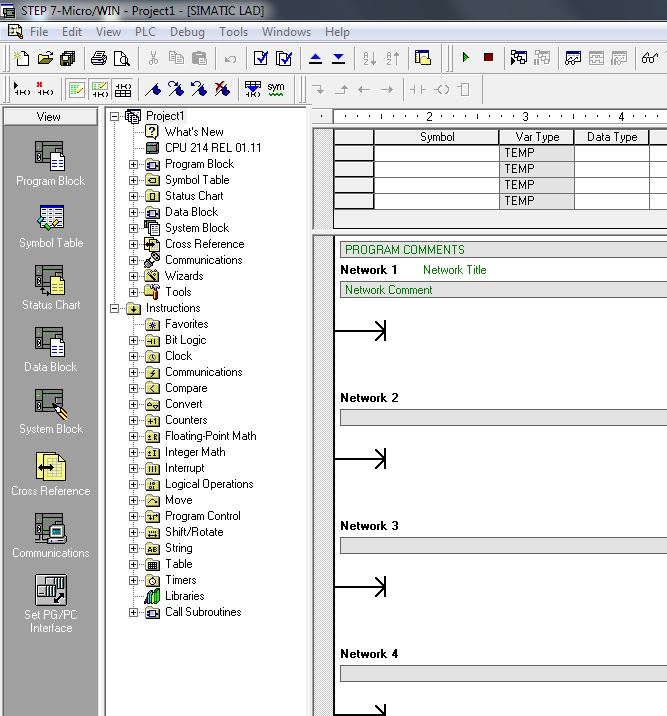Viewport: 667px width, 716px height.
Task: Select the Network 2 label
Action: click(369, 398)
